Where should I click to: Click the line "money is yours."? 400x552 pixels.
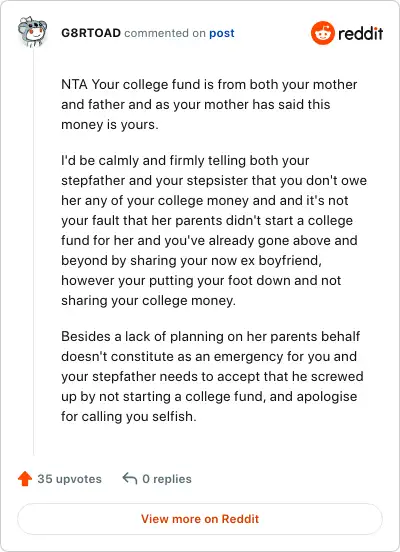coord(110,125)
